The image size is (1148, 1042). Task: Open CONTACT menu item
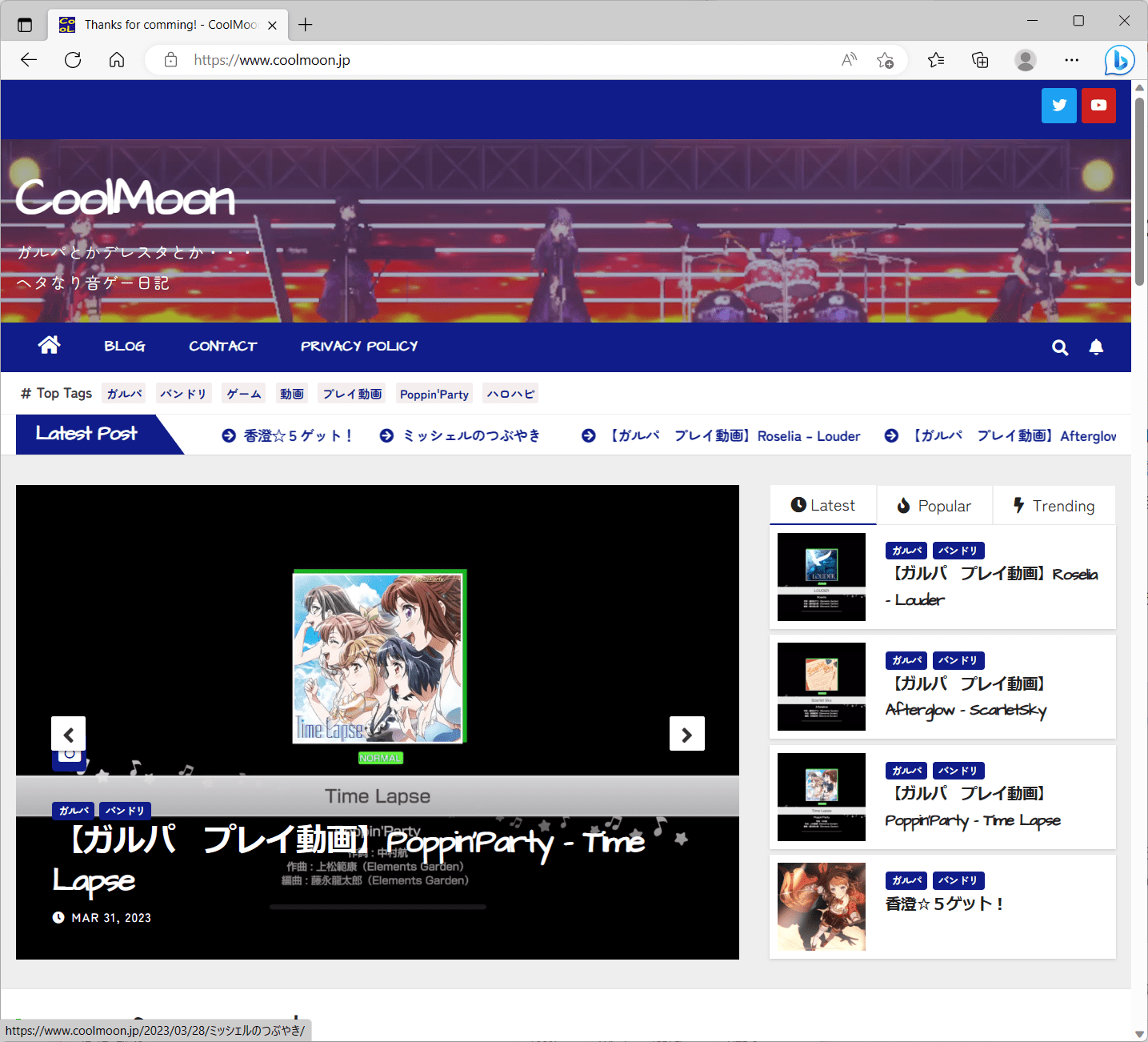pos(222,346)
